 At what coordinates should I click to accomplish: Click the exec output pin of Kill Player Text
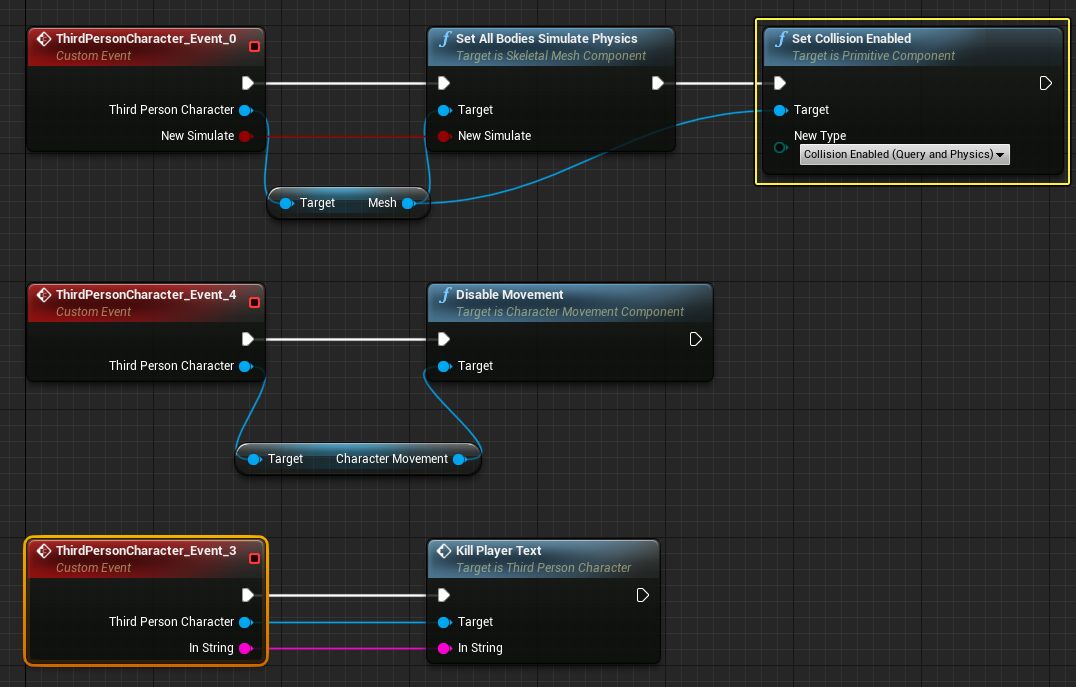[x=642, y=595]
